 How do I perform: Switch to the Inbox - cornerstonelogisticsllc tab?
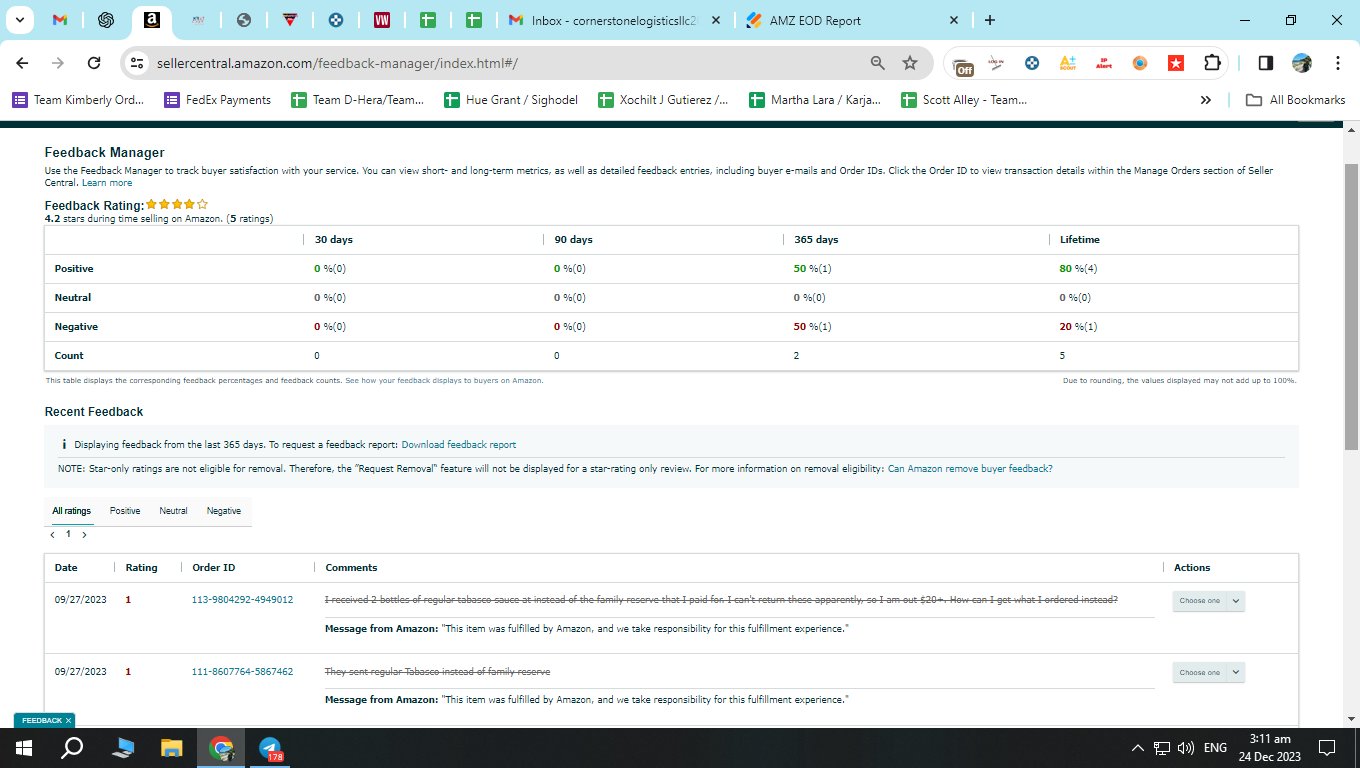(x=613, y=20)
